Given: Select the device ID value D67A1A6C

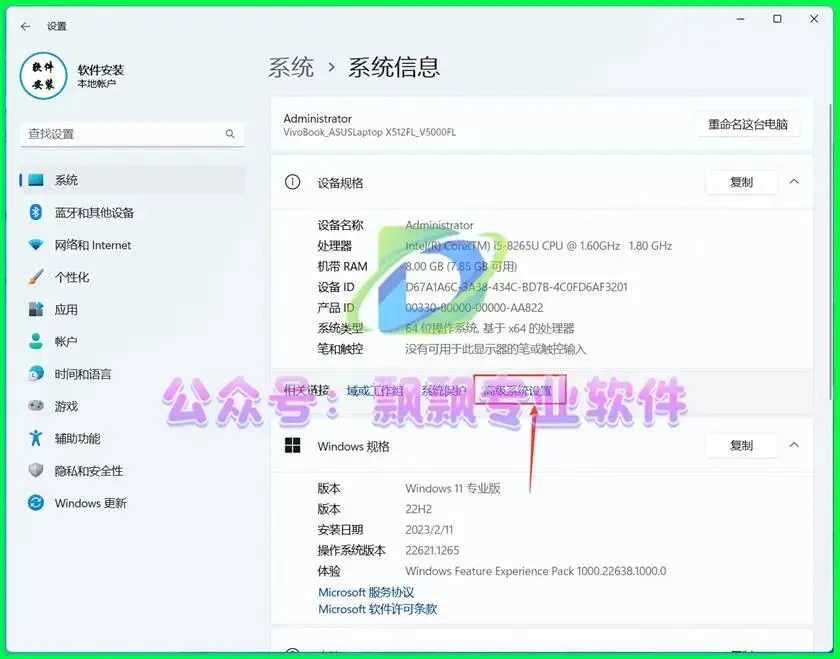Looking at the screenshot, I should pyautogui.click(x=516, y=287).
